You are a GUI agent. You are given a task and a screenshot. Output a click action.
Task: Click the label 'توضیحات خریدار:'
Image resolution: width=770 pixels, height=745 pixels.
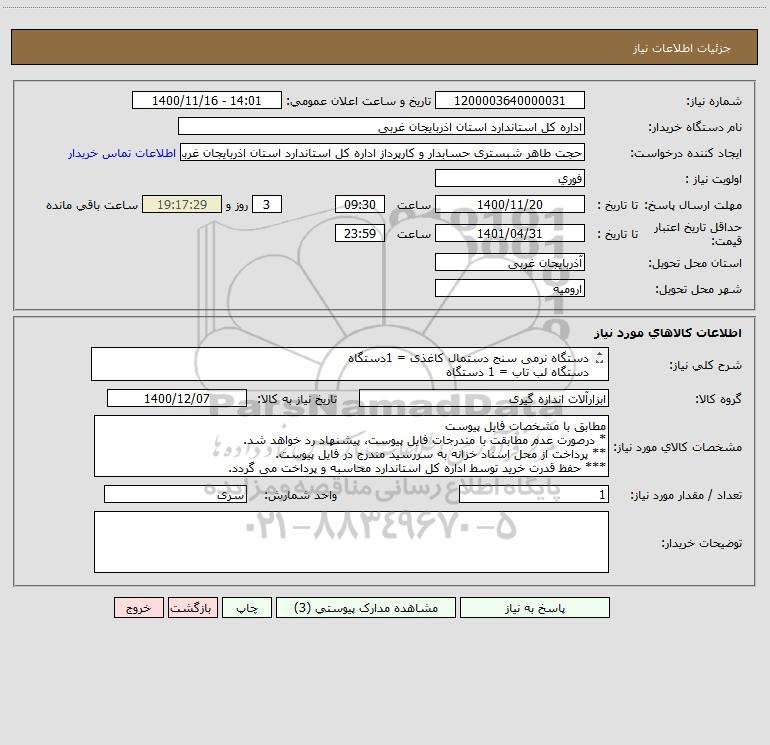pos(701,544)
